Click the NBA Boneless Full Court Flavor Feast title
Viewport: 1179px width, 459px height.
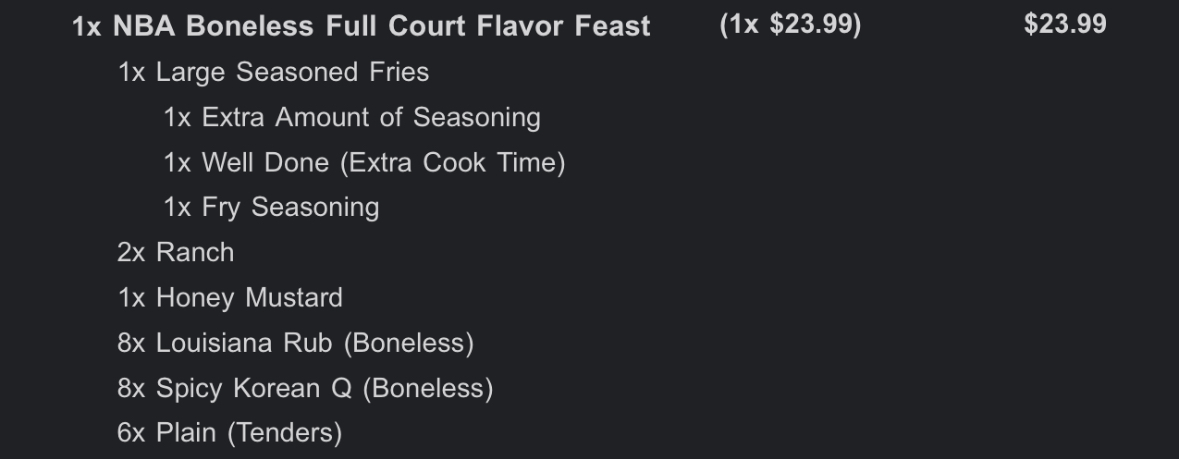coord(380,26)
